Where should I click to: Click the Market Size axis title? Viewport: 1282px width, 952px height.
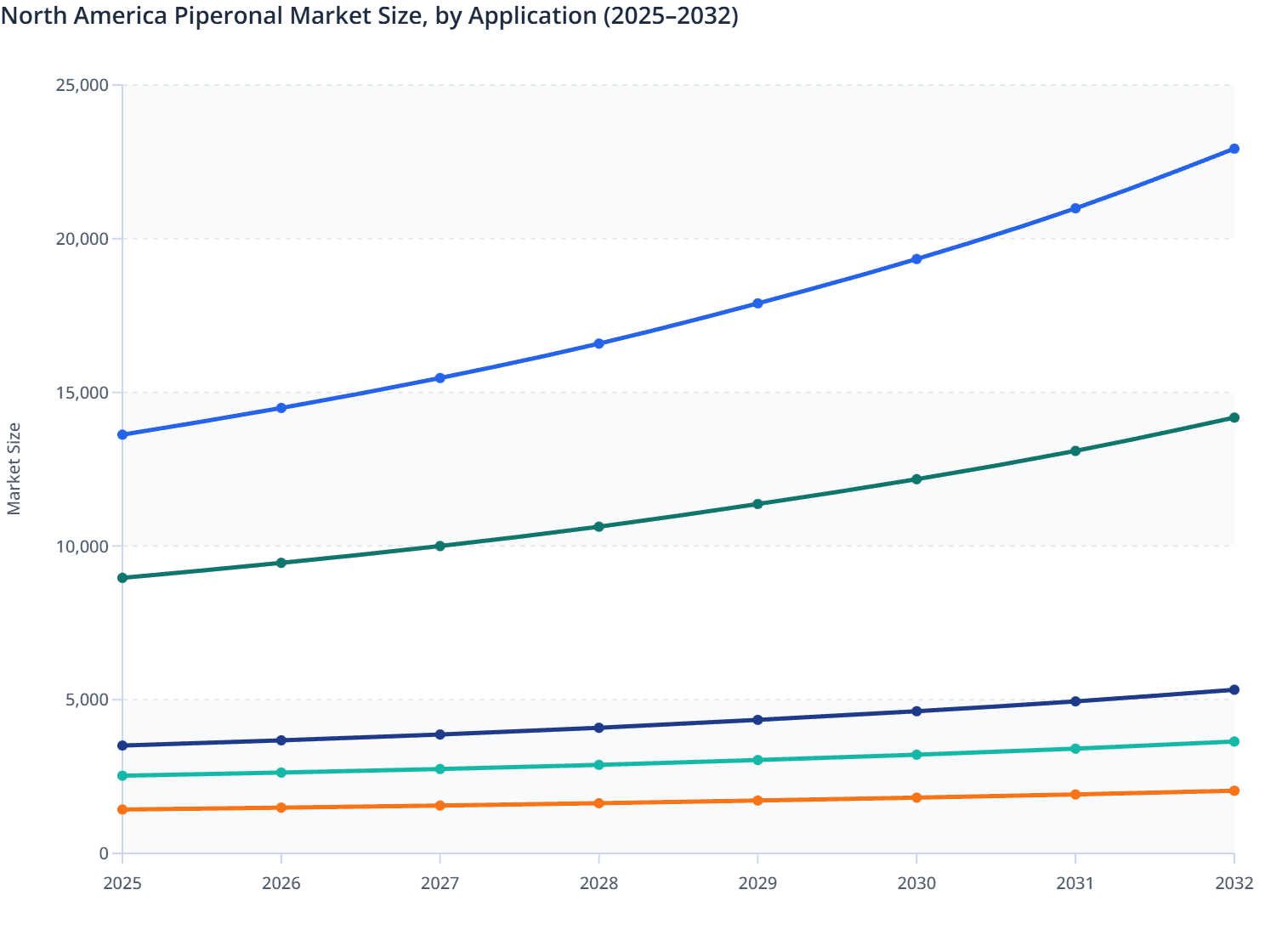[14, 468]
